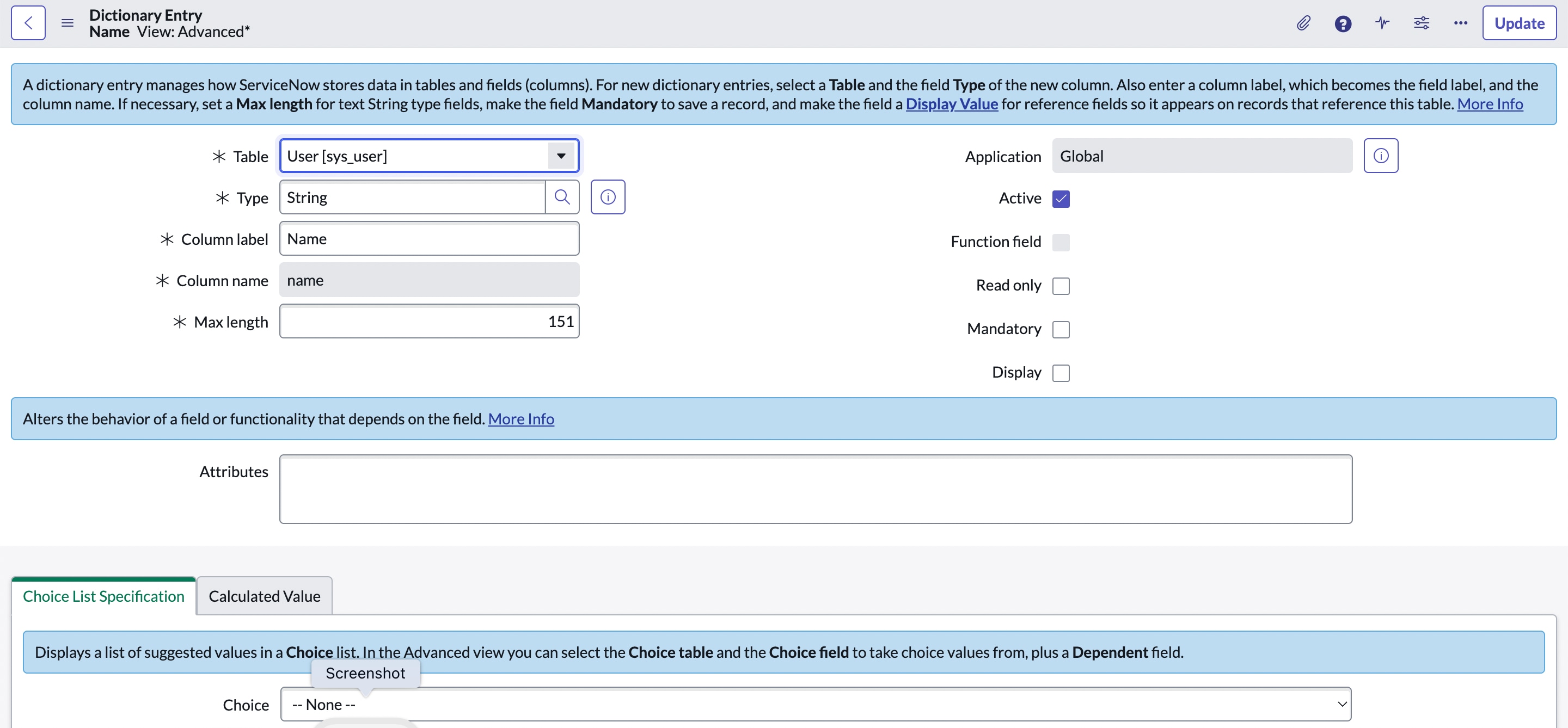
Task: Enable the Mandatory checkbox
Action: [x=1061, y=329]
